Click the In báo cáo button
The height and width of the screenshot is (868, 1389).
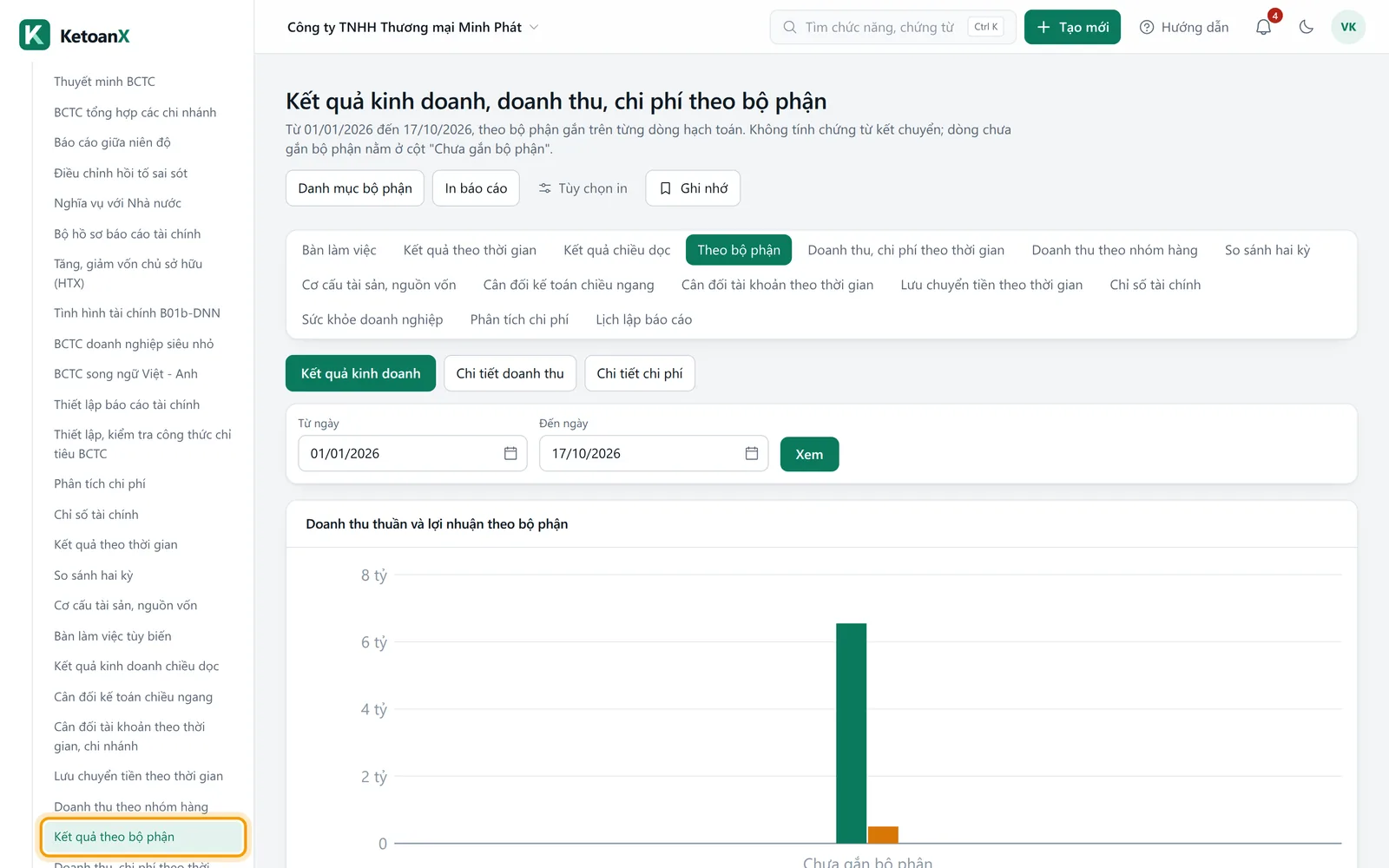476,188
